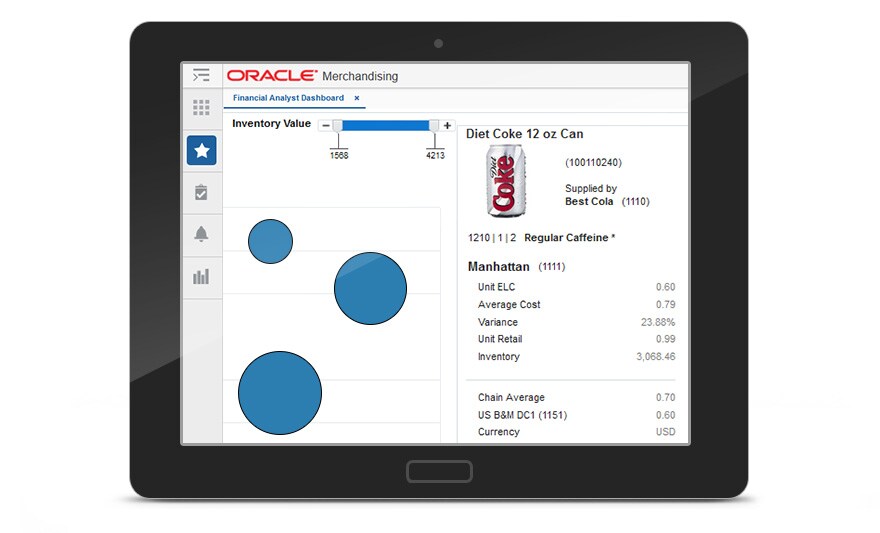880x533 pixels.
Task: Click the ORACLE Merchandising logo
Action: pos(312,76)
